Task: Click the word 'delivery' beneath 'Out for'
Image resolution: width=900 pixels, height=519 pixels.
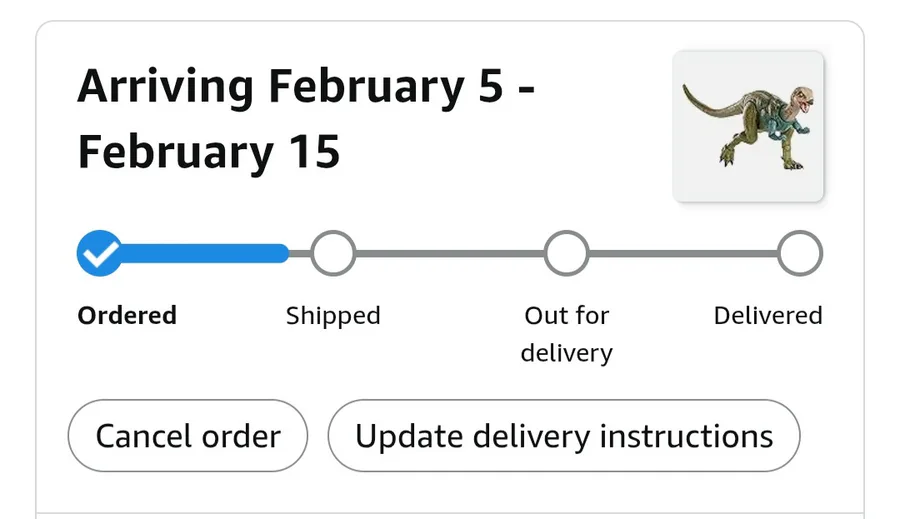Action: pyautogui.click(x=566, y=353)
